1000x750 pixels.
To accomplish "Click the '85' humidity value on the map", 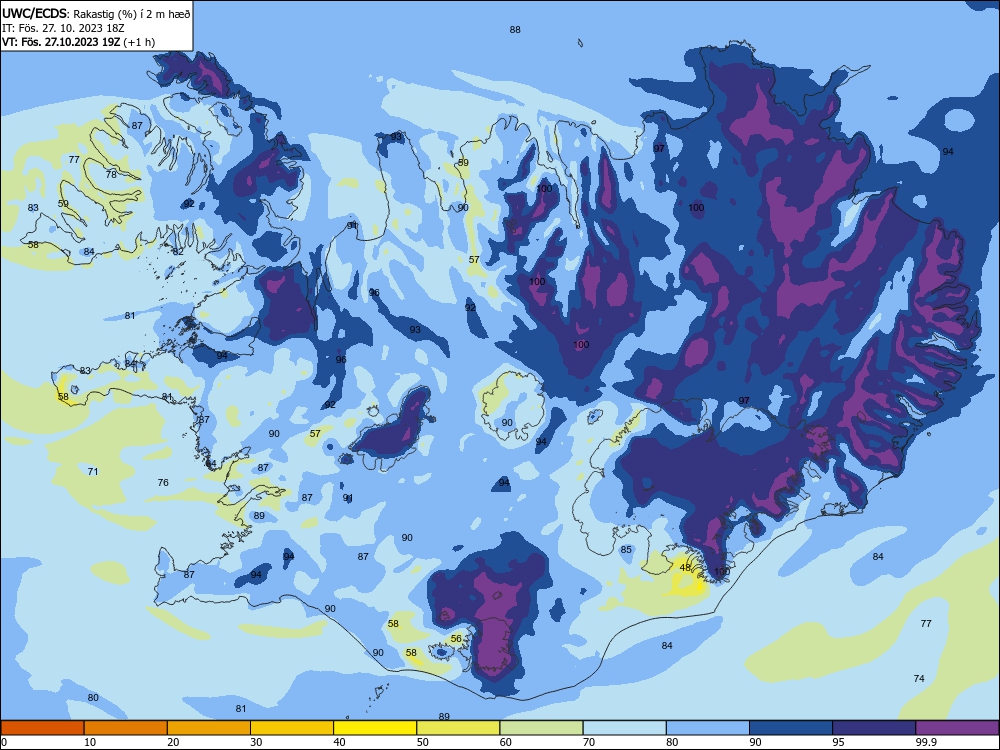I will 626,549.
